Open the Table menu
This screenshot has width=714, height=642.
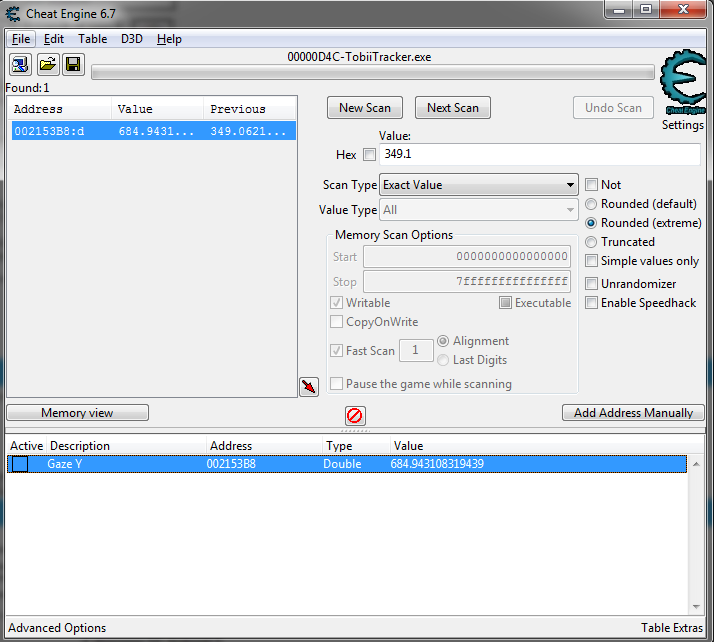[x=92, y=39]
